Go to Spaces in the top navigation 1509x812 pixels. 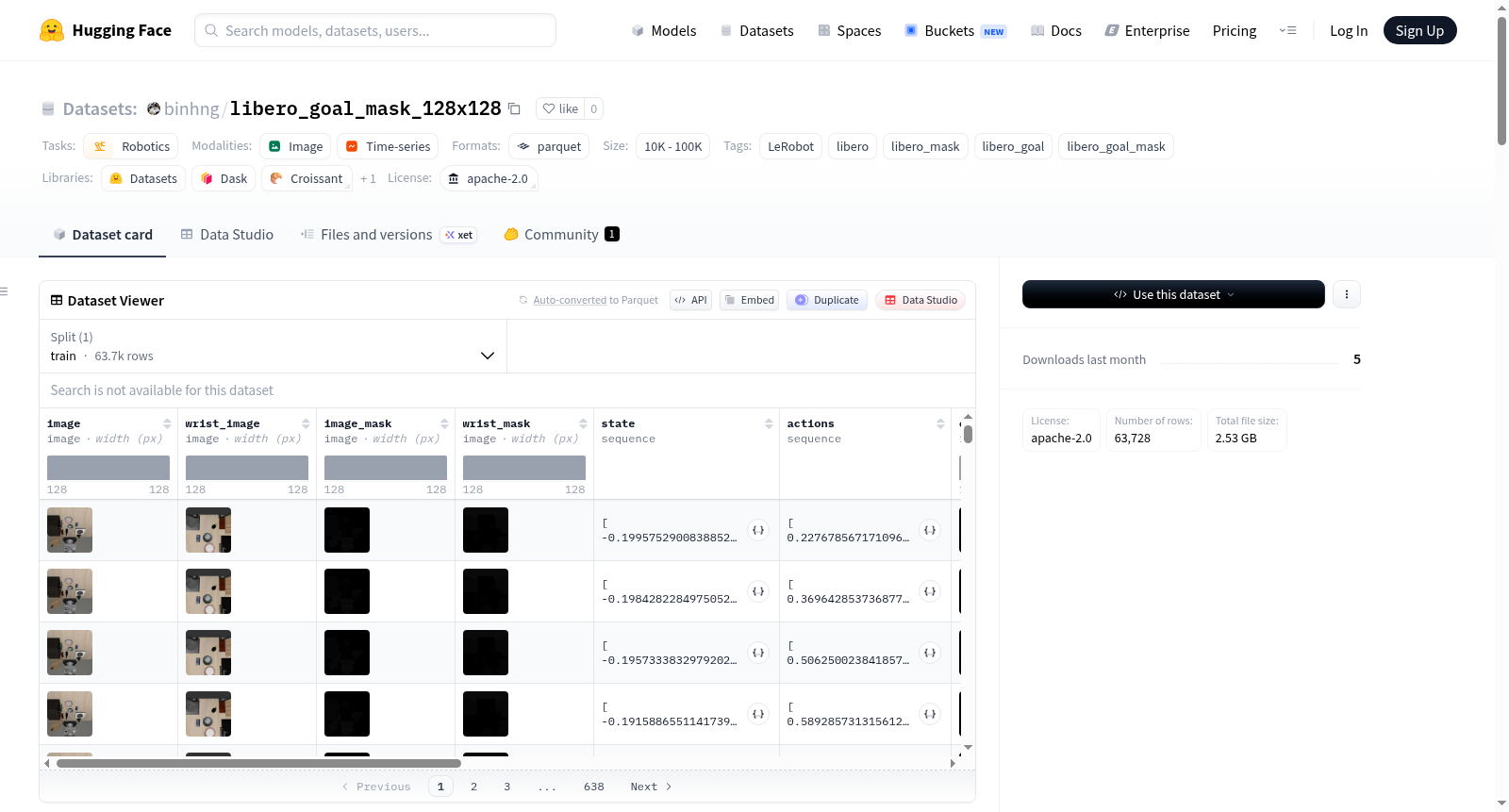click(850, 30)
